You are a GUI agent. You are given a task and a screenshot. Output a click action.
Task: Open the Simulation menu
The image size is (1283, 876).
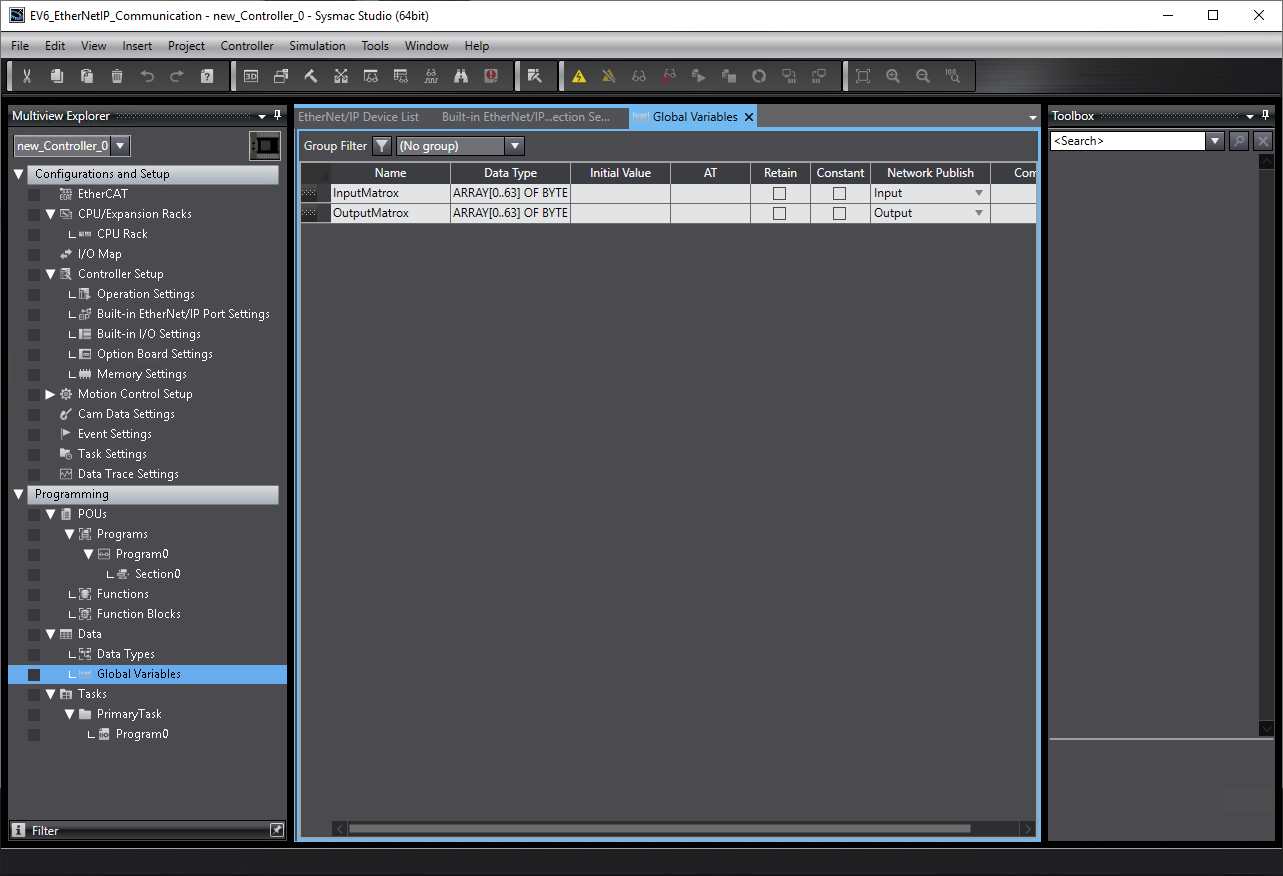317,46
